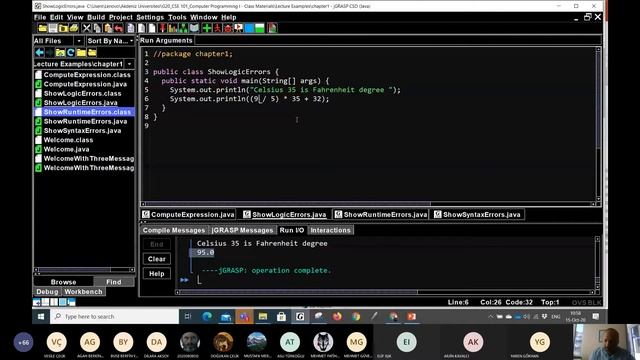
Task: Click the Paste (clipboard) toolbar icon
Action: 108,28
